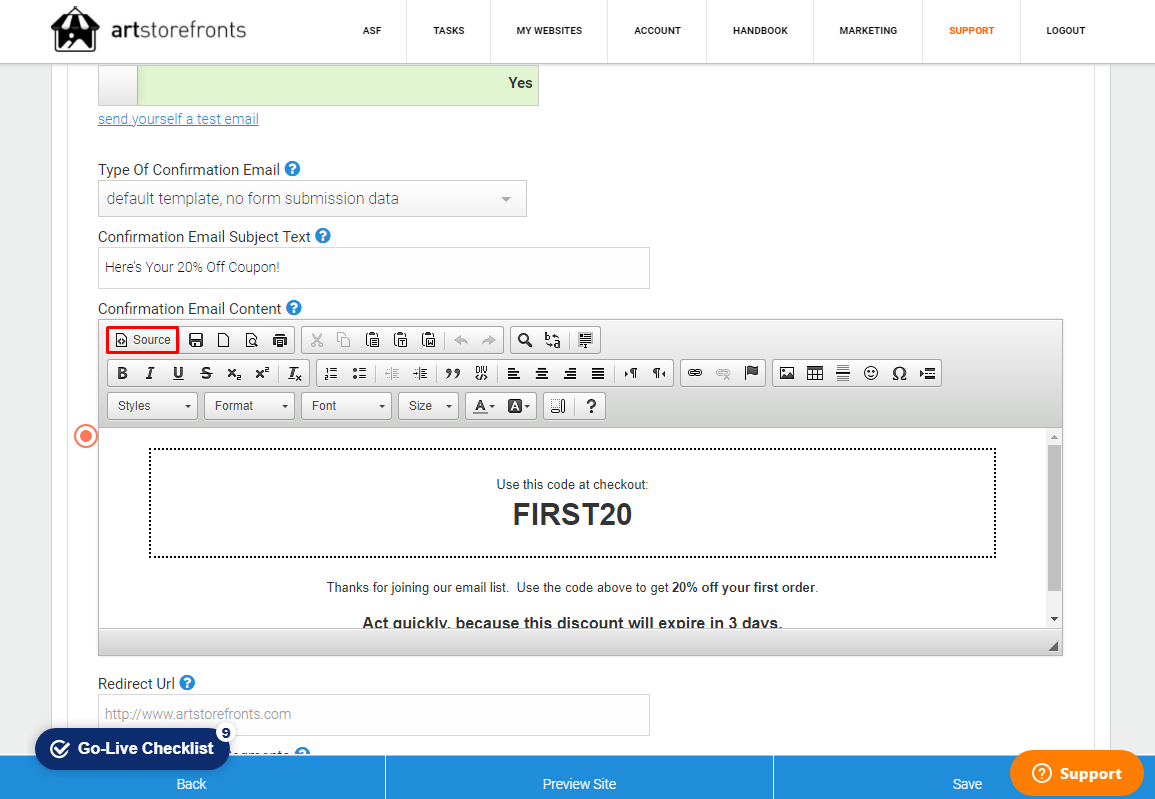Toggle Superscript formatting
This screenshot has width=1155, height=799.
tap(262, 373)
